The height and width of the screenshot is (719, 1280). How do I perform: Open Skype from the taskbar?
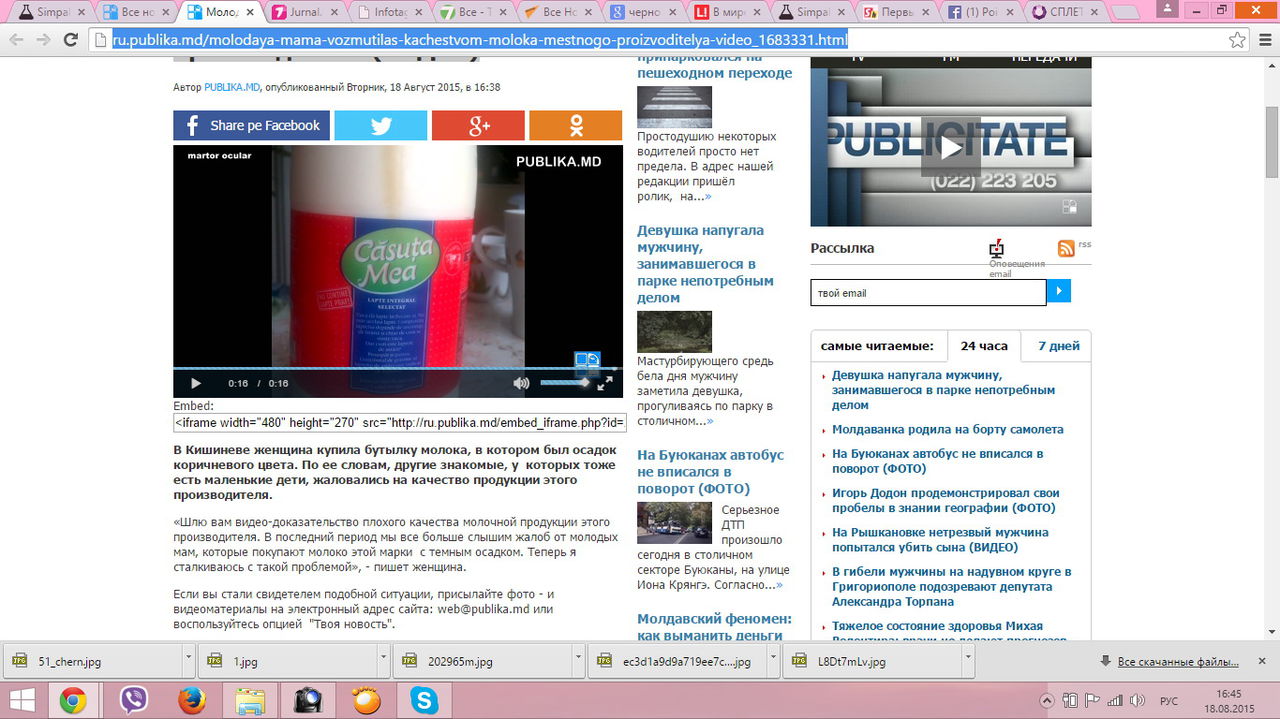pos(424,700)
